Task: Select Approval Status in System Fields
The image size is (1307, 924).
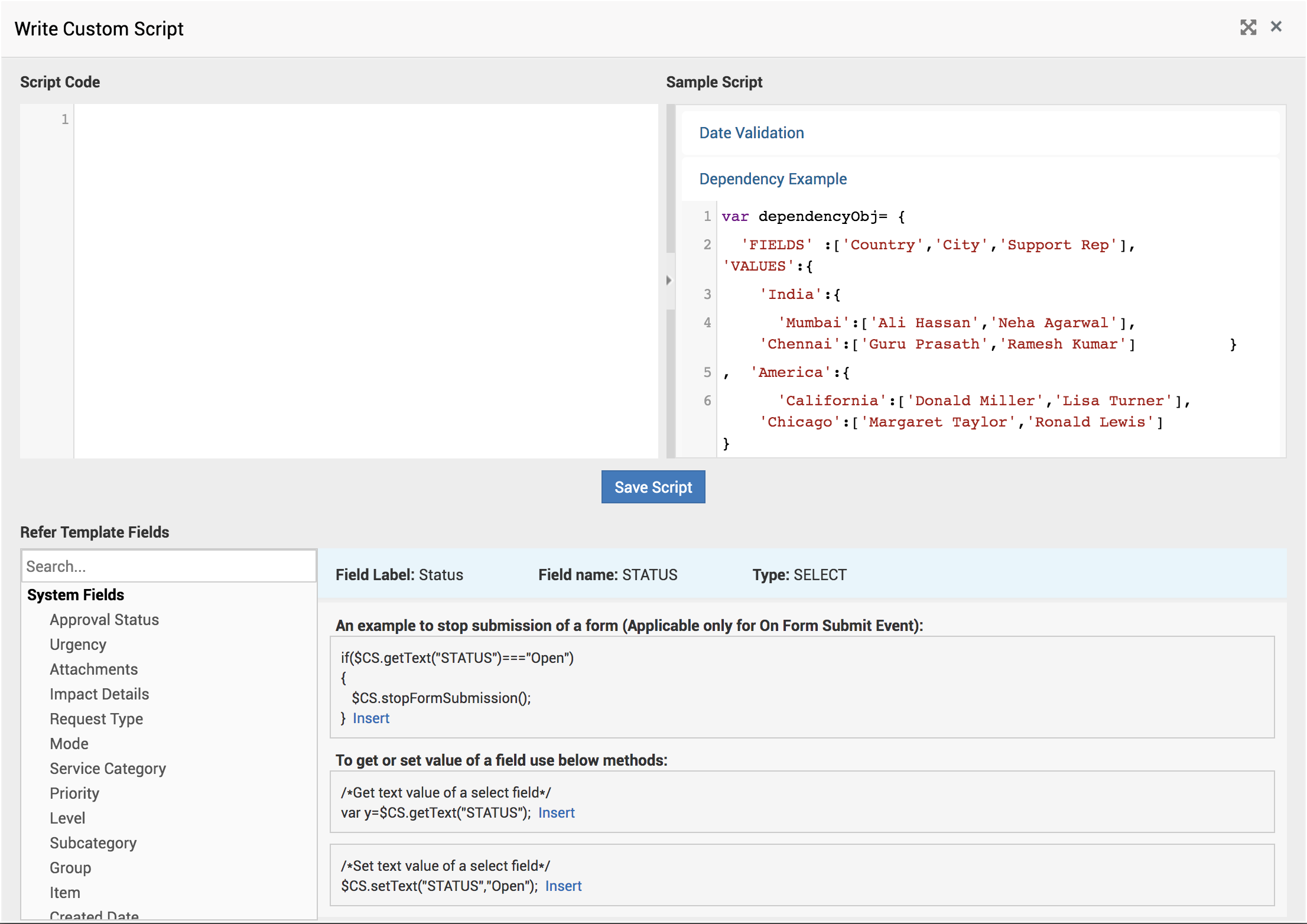Action: (104, 620)
